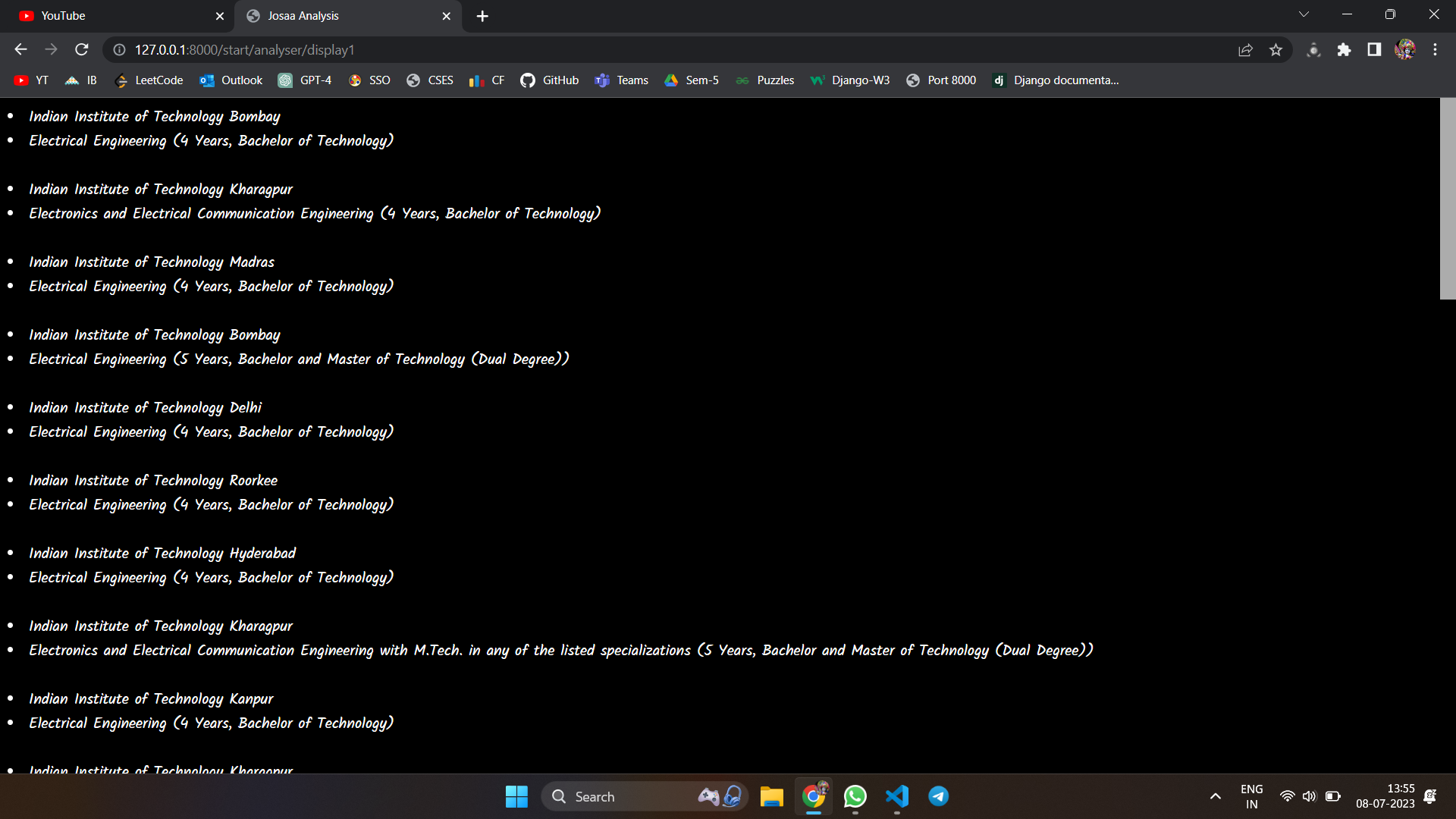The height and width of the screenshot is (819, 1456).
Task: Bookmark this page with star icon
Action: coord(1276,50)
